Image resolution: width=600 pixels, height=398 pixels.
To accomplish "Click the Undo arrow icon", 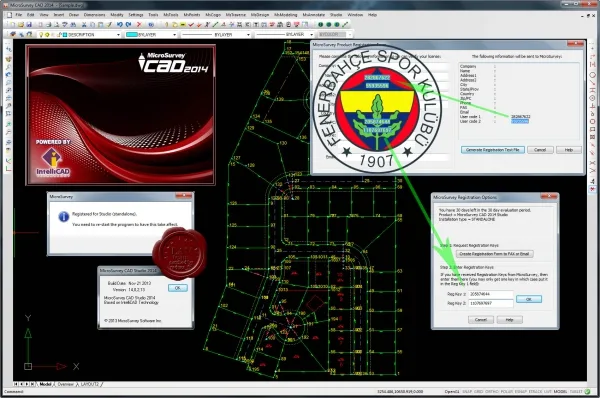I will 119,24.
